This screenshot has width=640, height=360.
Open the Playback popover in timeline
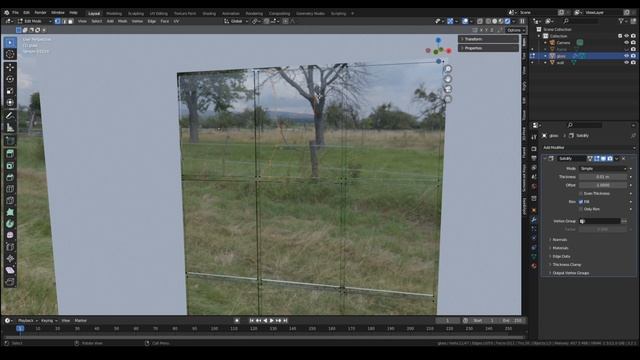pos(28,320)
